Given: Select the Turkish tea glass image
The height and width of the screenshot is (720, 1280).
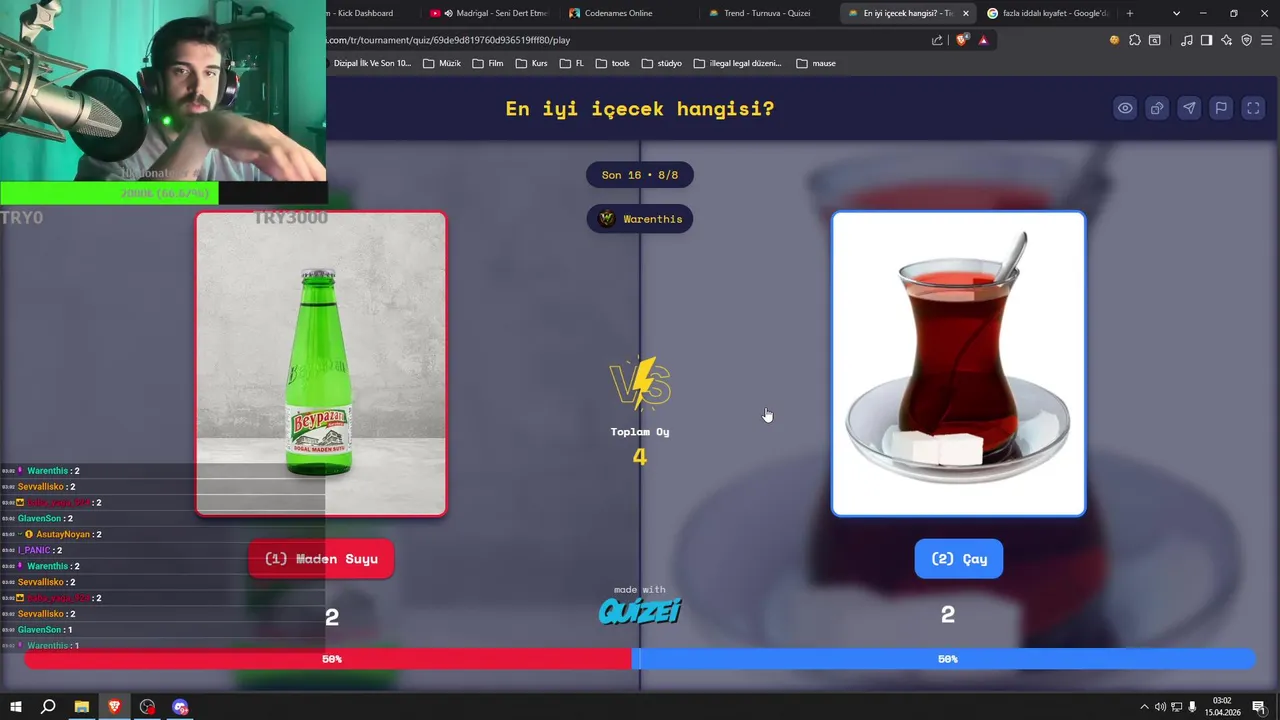Looking at the screenshot, I should click(958, 364).
